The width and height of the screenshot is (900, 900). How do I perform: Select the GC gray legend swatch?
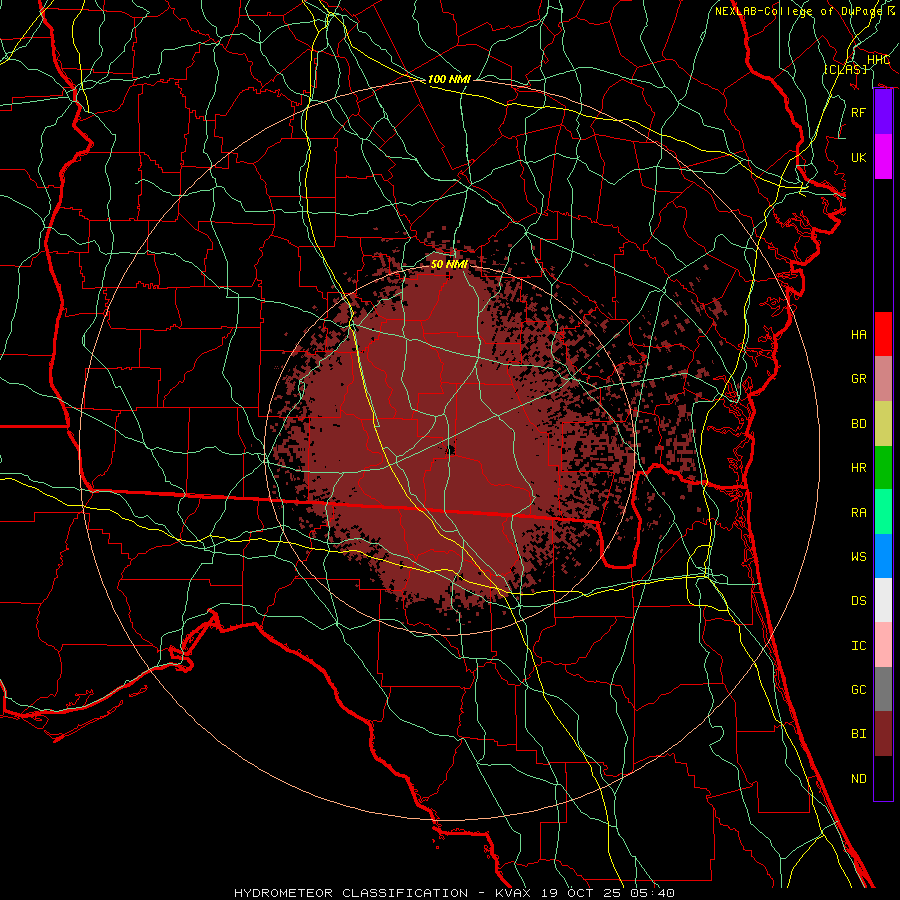coord(883,689)
